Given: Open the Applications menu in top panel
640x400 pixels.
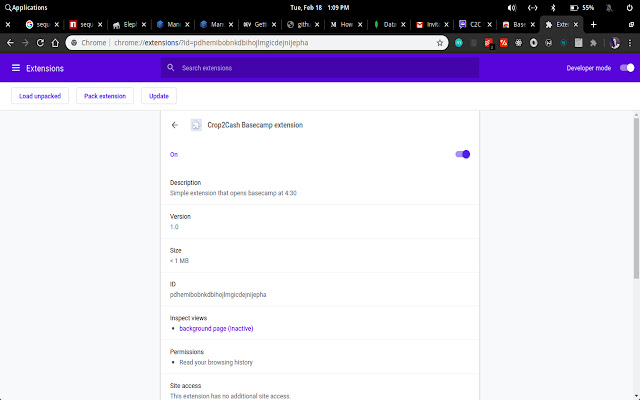Looking at the screenshot, I should point(26,7).
